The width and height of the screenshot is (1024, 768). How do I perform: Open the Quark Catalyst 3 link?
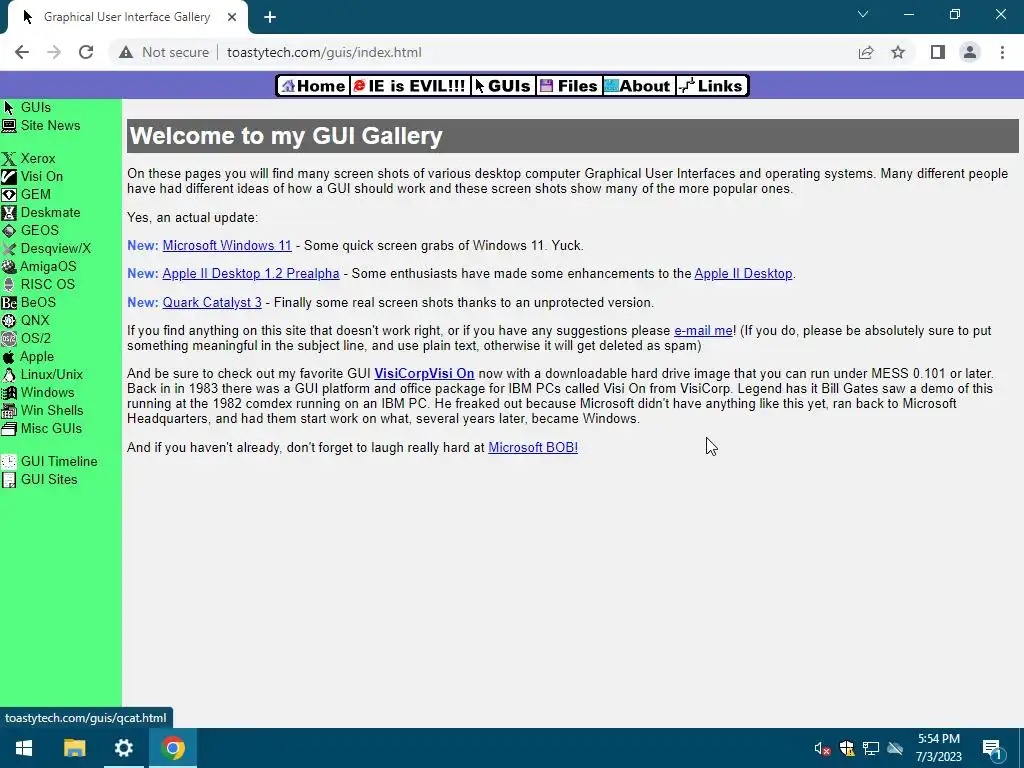212,302
